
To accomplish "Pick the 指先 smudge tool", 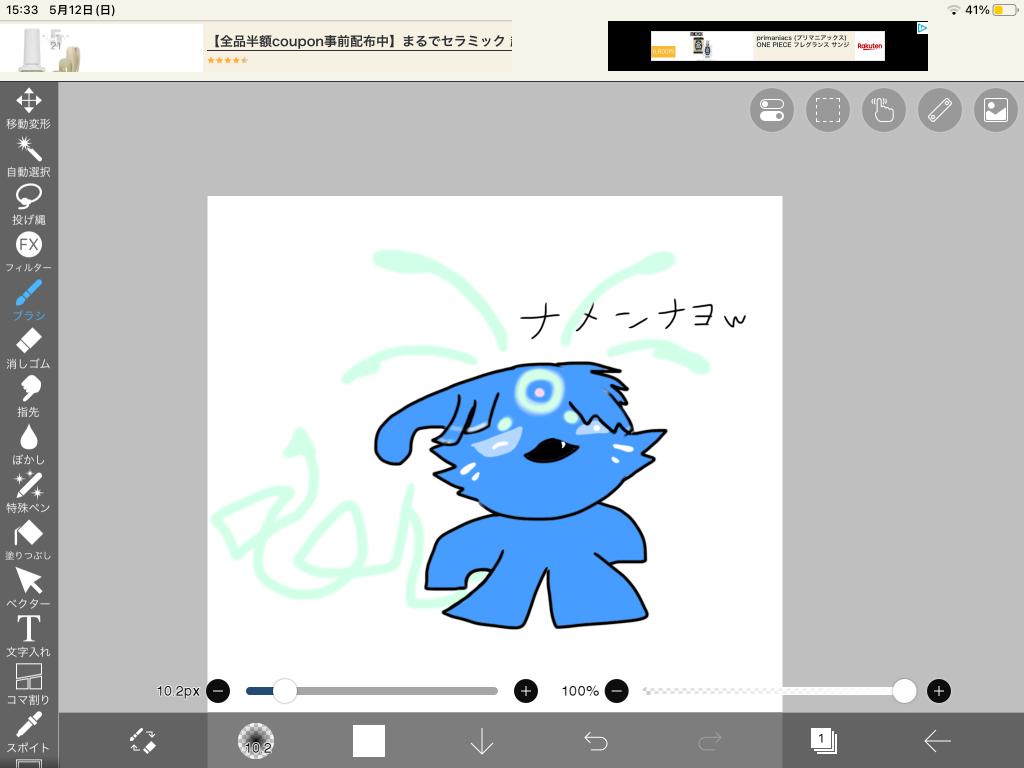I will tap(28, 395).
